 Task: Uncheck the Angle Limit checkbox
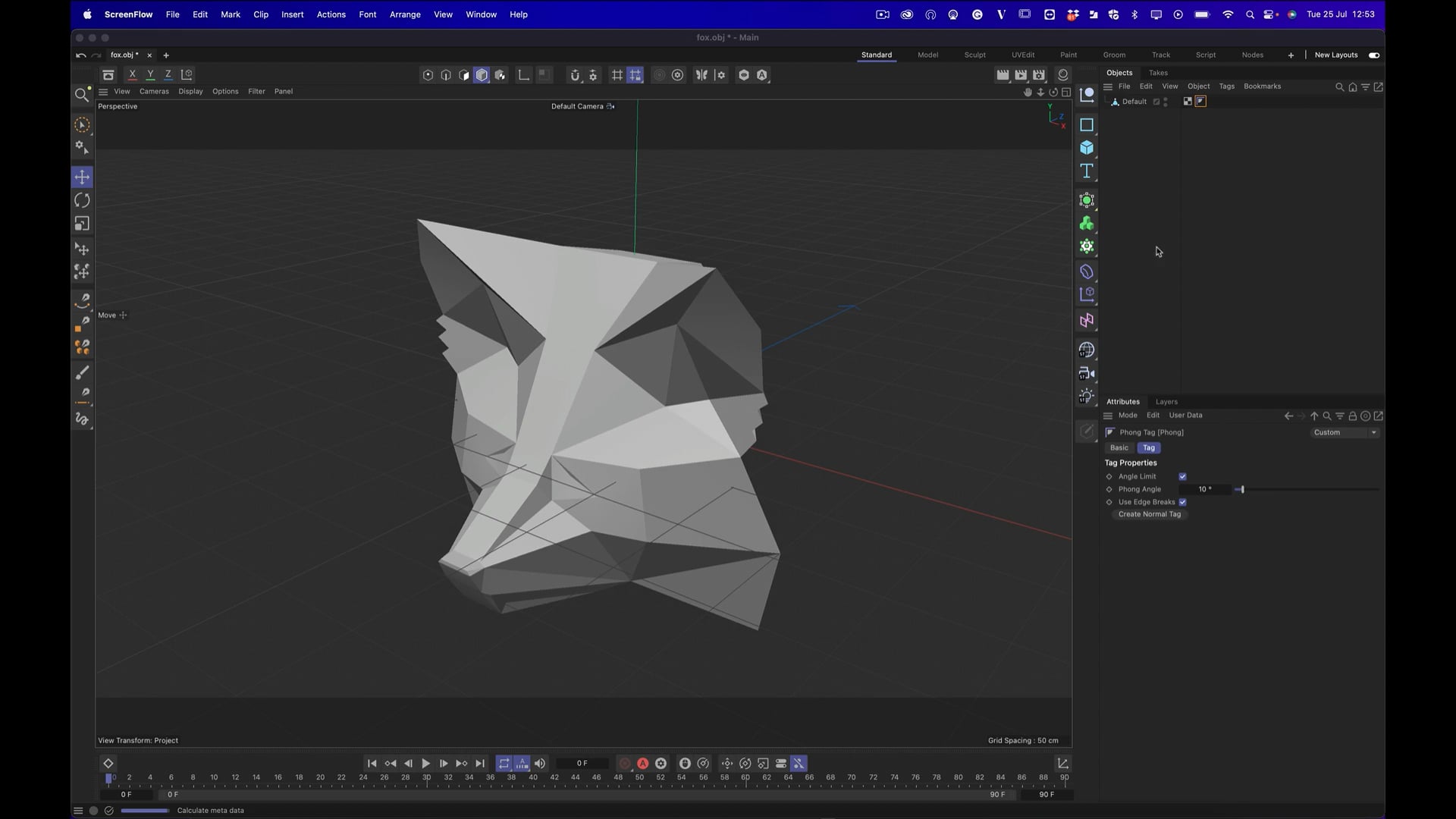[1182, 476]
